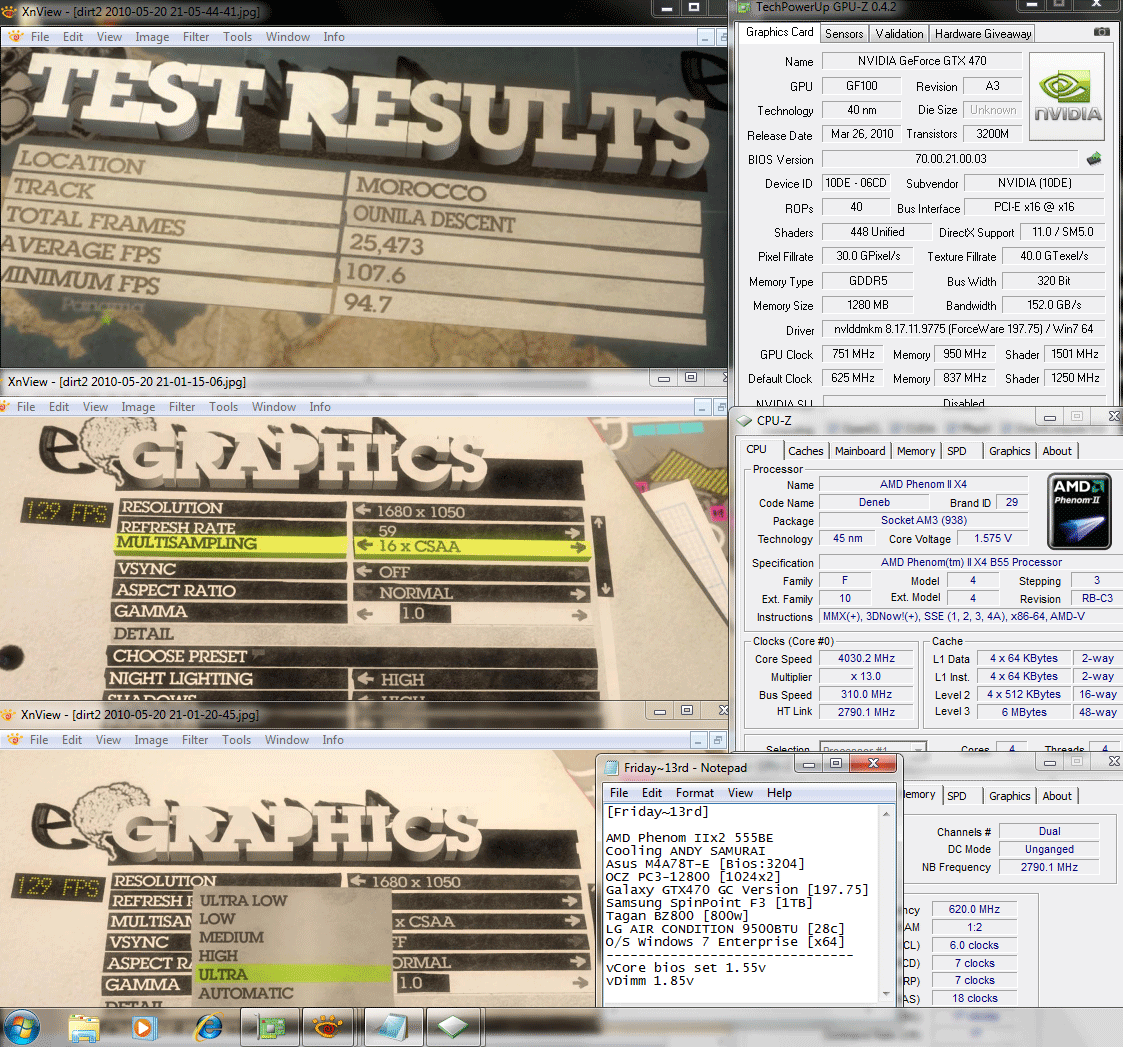This screenshot has height=1047, width=1123.
Task: Click the Core Speed value 4030.2 MHz in CPU-Z
Action: [866, 658]
